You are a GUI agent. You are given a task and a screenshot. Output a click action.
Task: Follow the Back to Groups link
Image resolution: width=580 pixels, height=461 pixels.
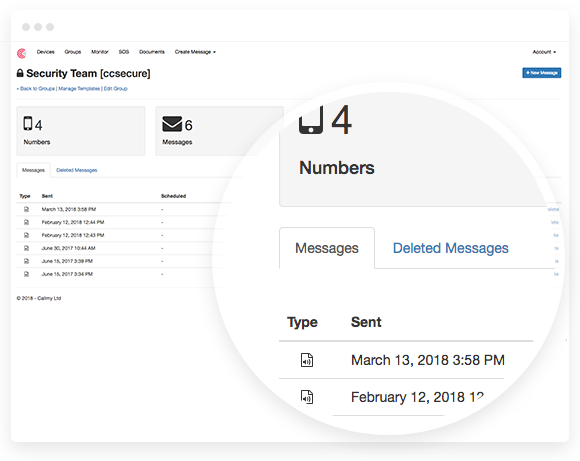pyautogui.click(x=36, y=88)
